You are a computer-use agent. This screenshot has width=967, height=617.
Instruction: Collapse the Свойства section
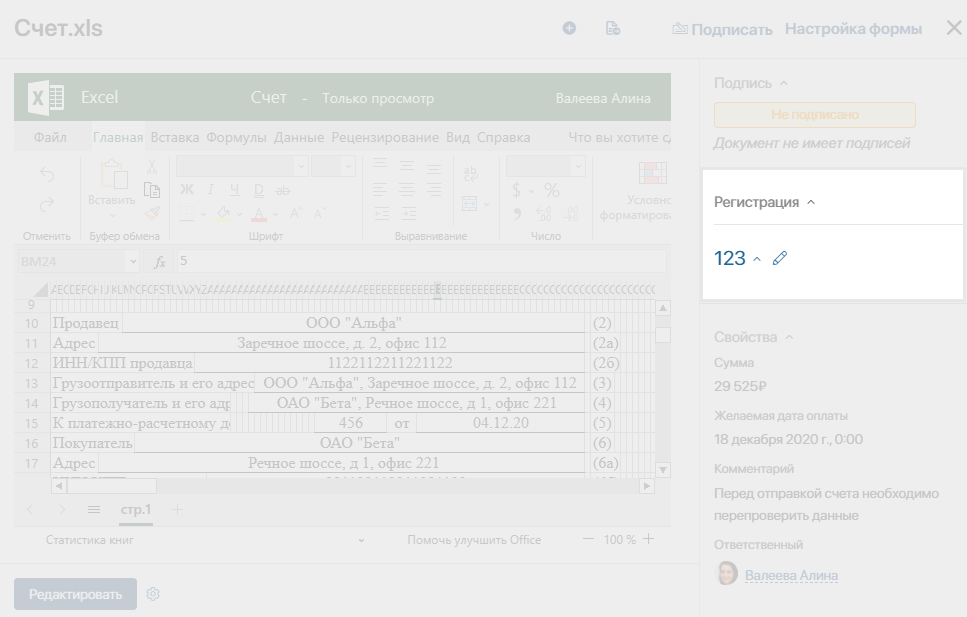(789, 337)
